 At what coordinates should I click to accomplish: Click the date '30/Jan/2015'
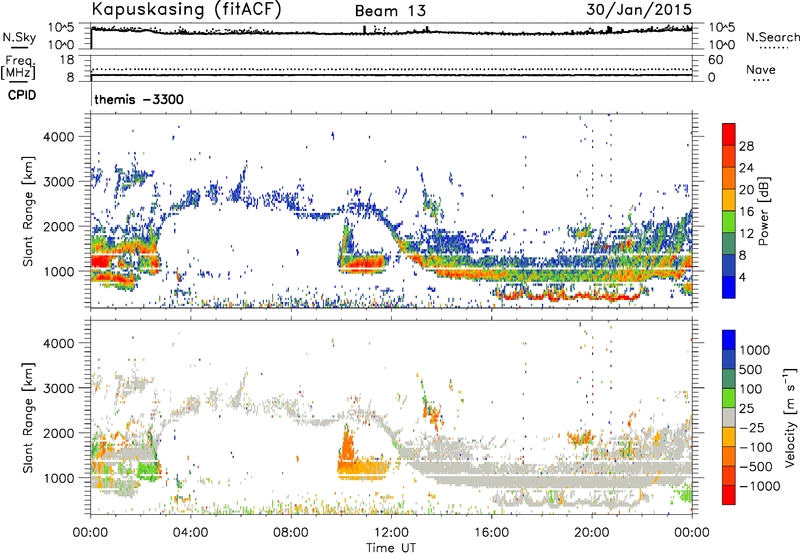point(639,10)
